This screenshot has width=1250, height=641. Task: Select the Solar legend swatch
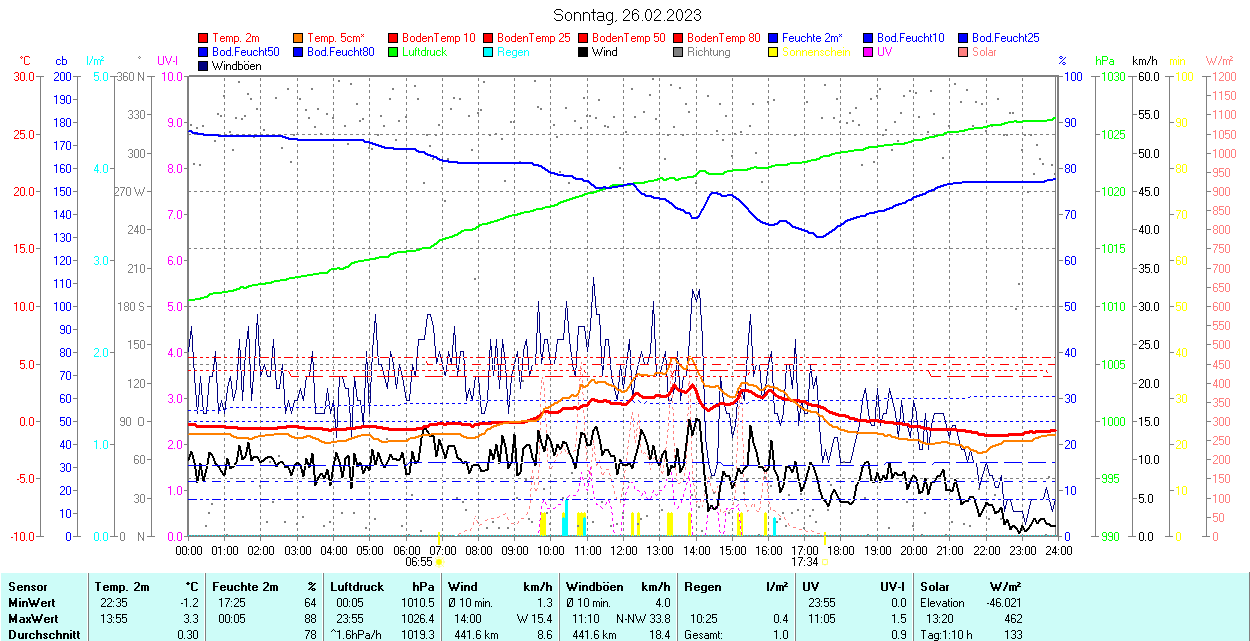pos(964,52)
